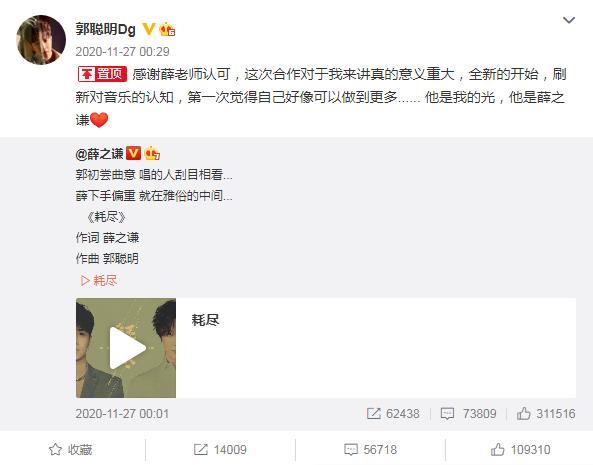The width and height of the screenshot is (593, 465).
Task: Click 薛之谦's crown membership badge
Action: pyautogui.click(x=152, y=153)
